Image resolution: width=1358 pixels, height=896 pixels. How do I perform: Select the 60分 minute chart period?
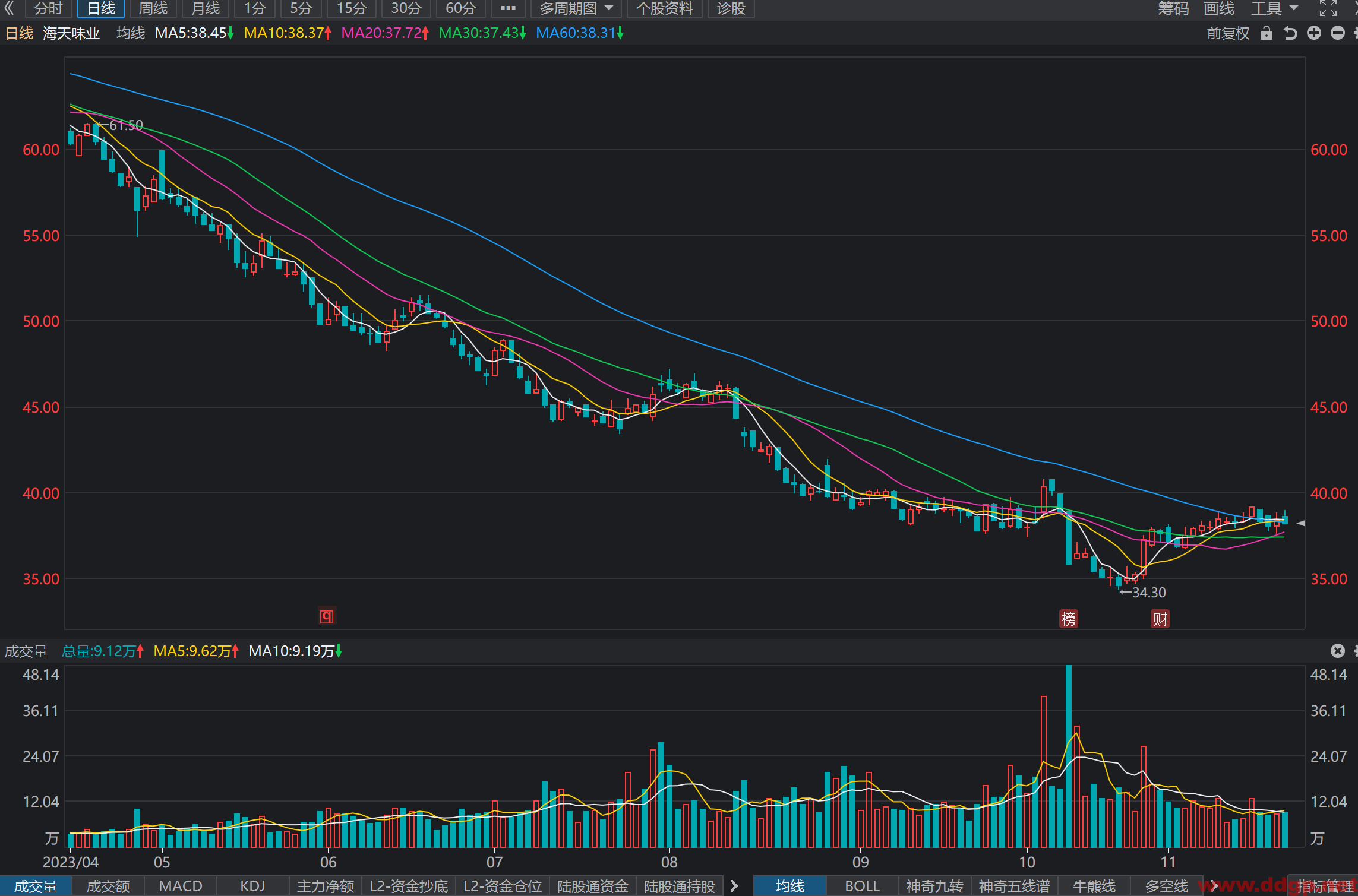(x=461, y=8)
